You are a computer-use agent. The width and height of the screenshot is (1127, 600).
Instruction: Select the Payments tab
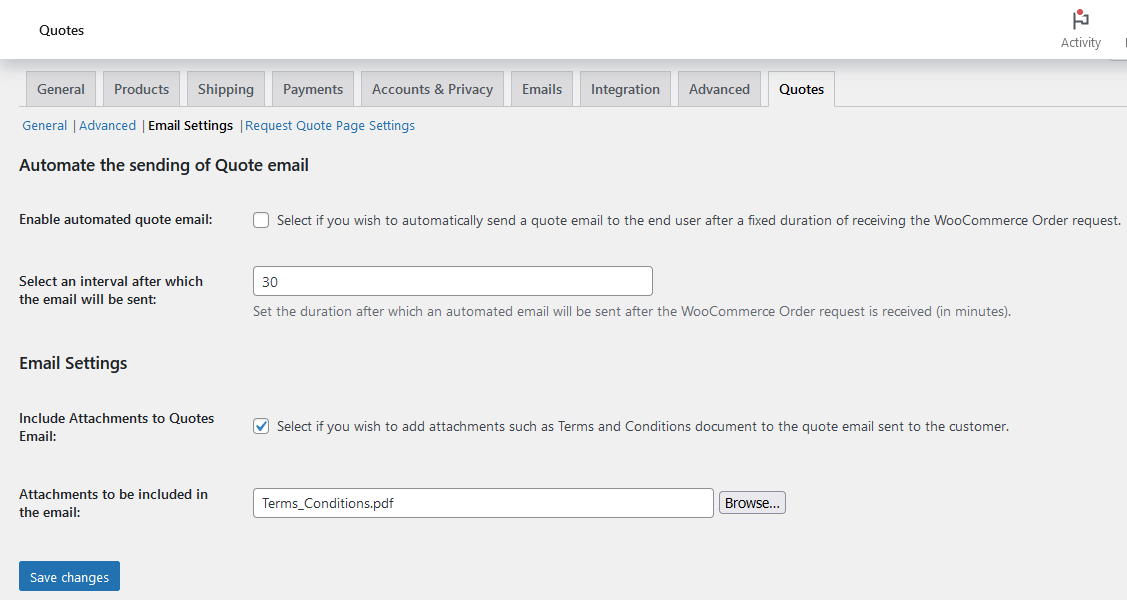(x=312, y=89)
